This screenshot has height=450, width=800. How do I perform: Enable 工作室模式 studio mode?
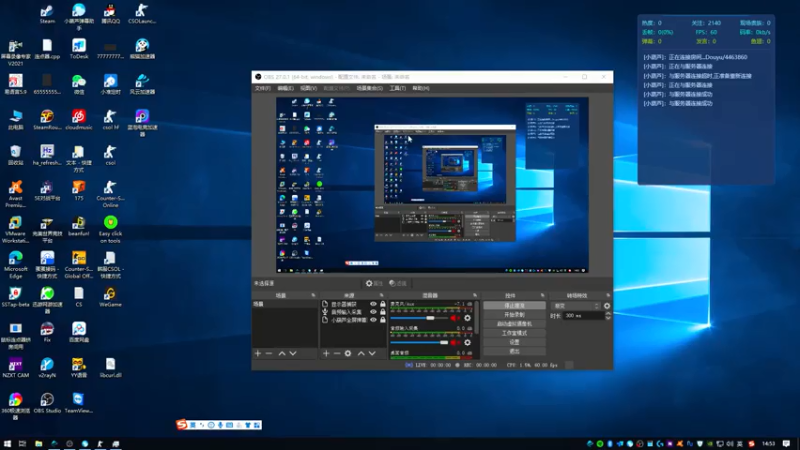[x=514, y=333]
